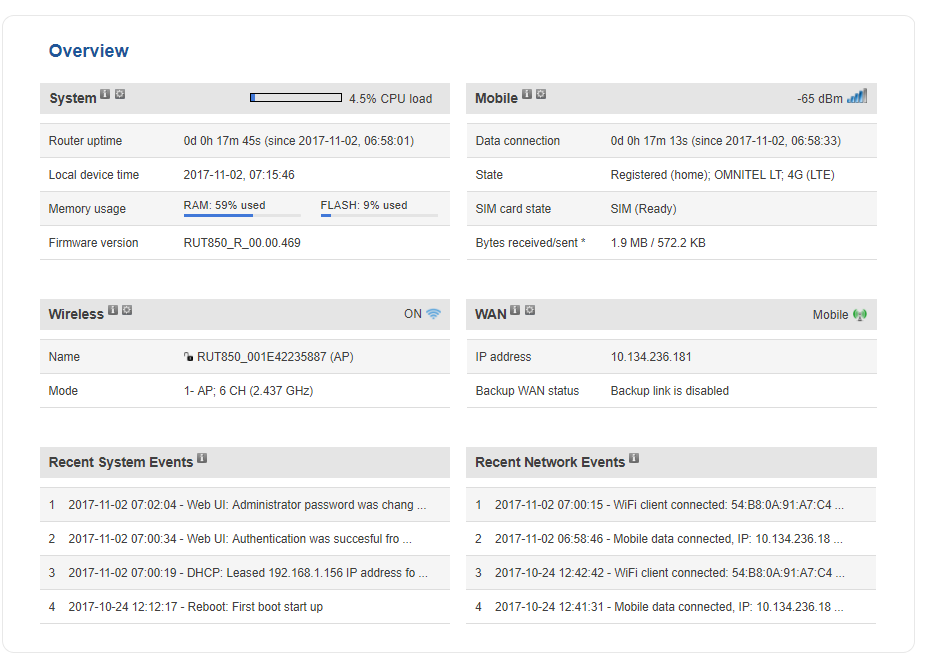Click the Overview page heading
This screenshot has height=668, width=930.
89,51
